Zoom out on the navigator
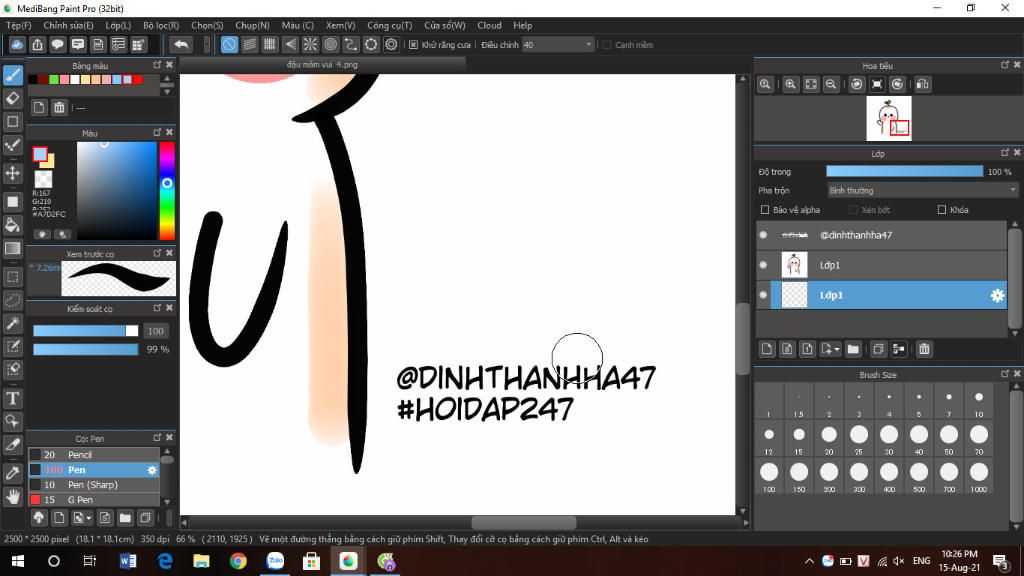The image size is (1024, 576). [831, 84]
